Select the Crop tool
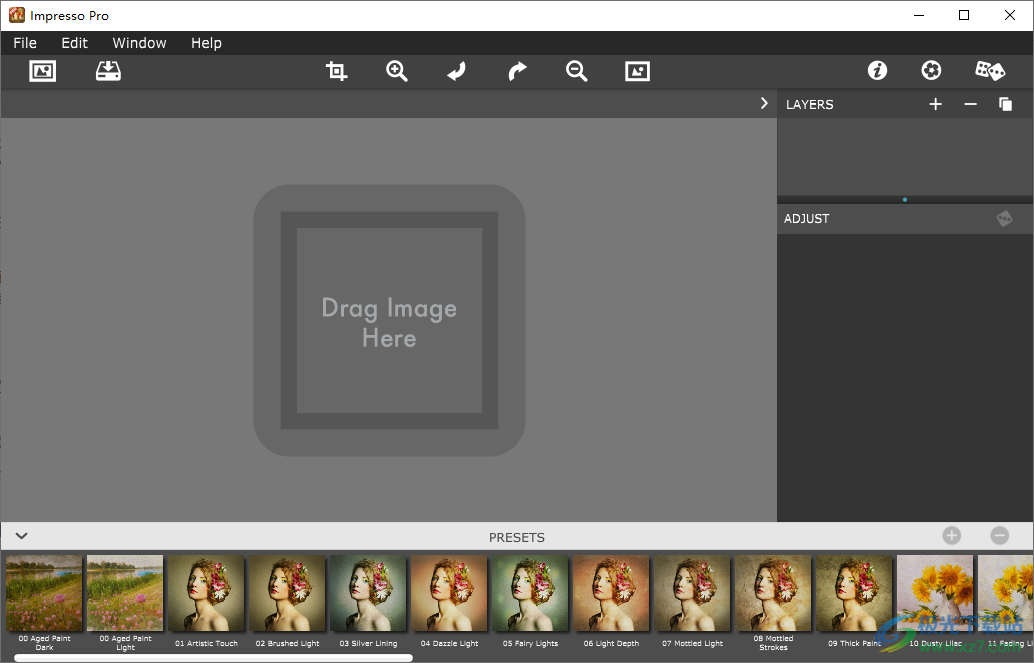Screen dimensions: 1034x663 (x=337, y=71)
